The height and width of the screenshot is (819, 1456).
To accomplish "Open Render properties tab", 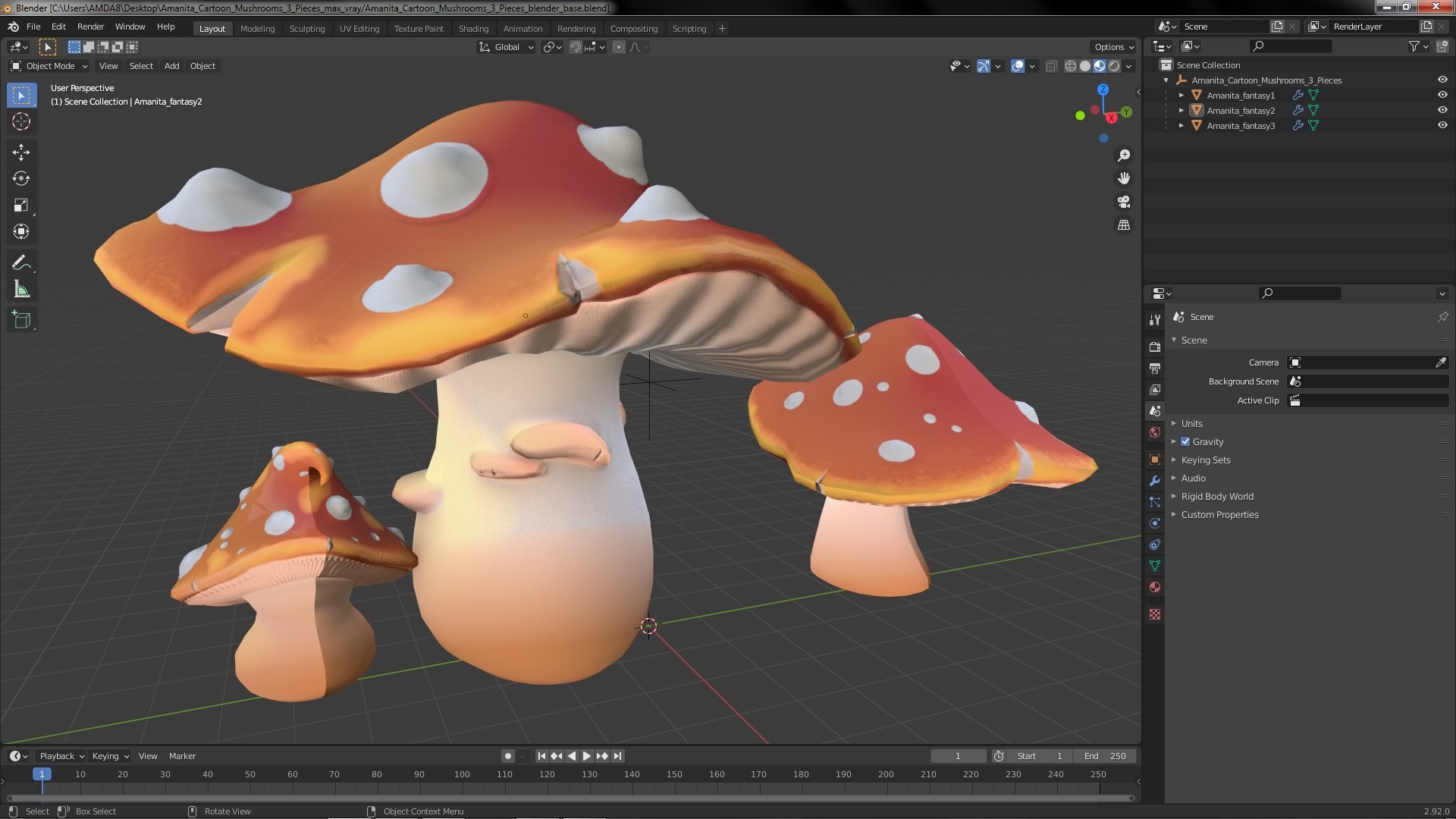I will tap(1155, 347).
